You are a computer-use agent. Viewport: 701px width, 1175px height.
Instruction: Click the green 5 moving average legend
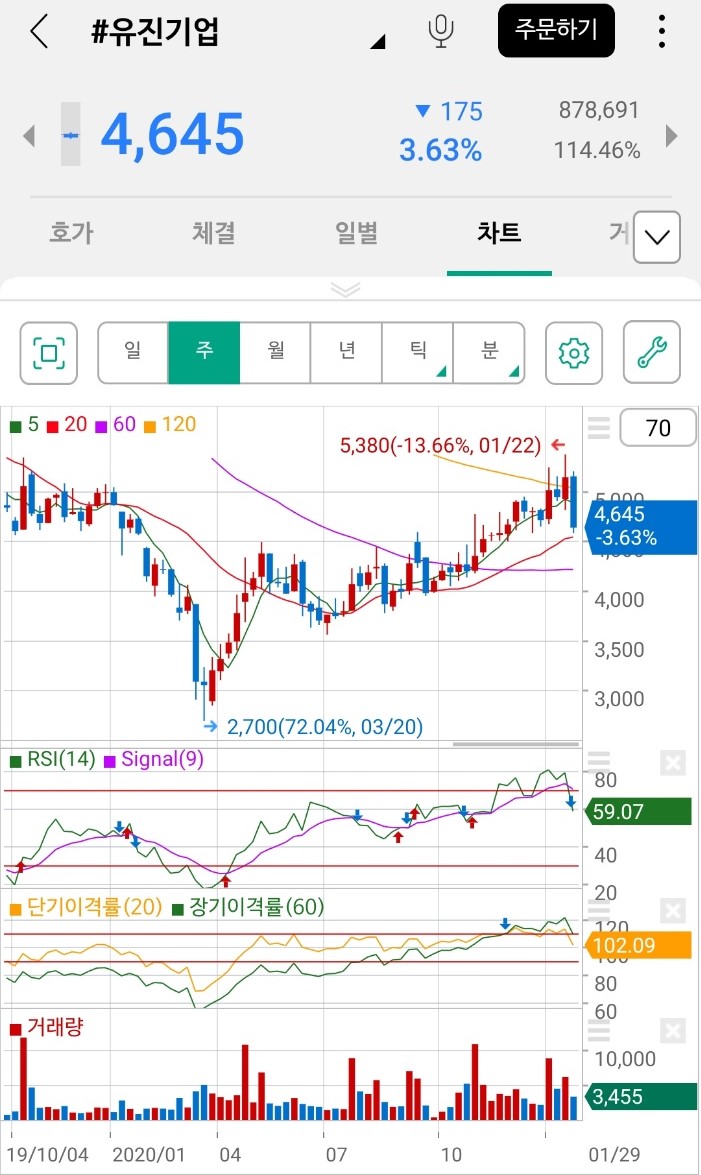click(x=25, y=425)
